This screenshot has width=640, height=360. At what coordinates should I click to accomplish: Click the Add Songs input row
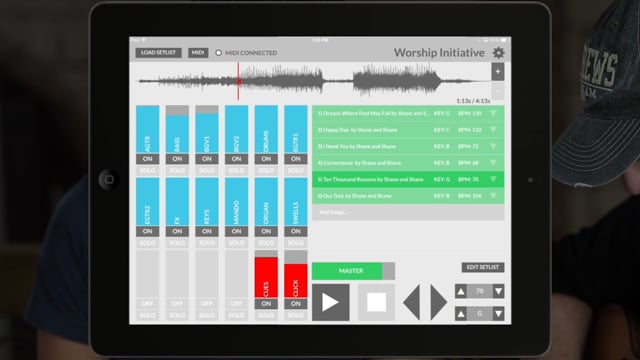(408, 212)
